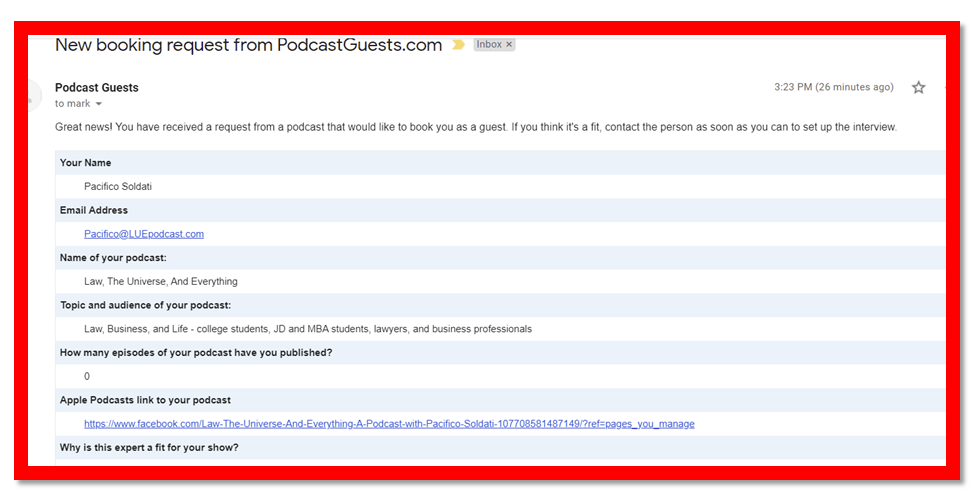Click the yellow importance marker beside subject

pos(458,45)
